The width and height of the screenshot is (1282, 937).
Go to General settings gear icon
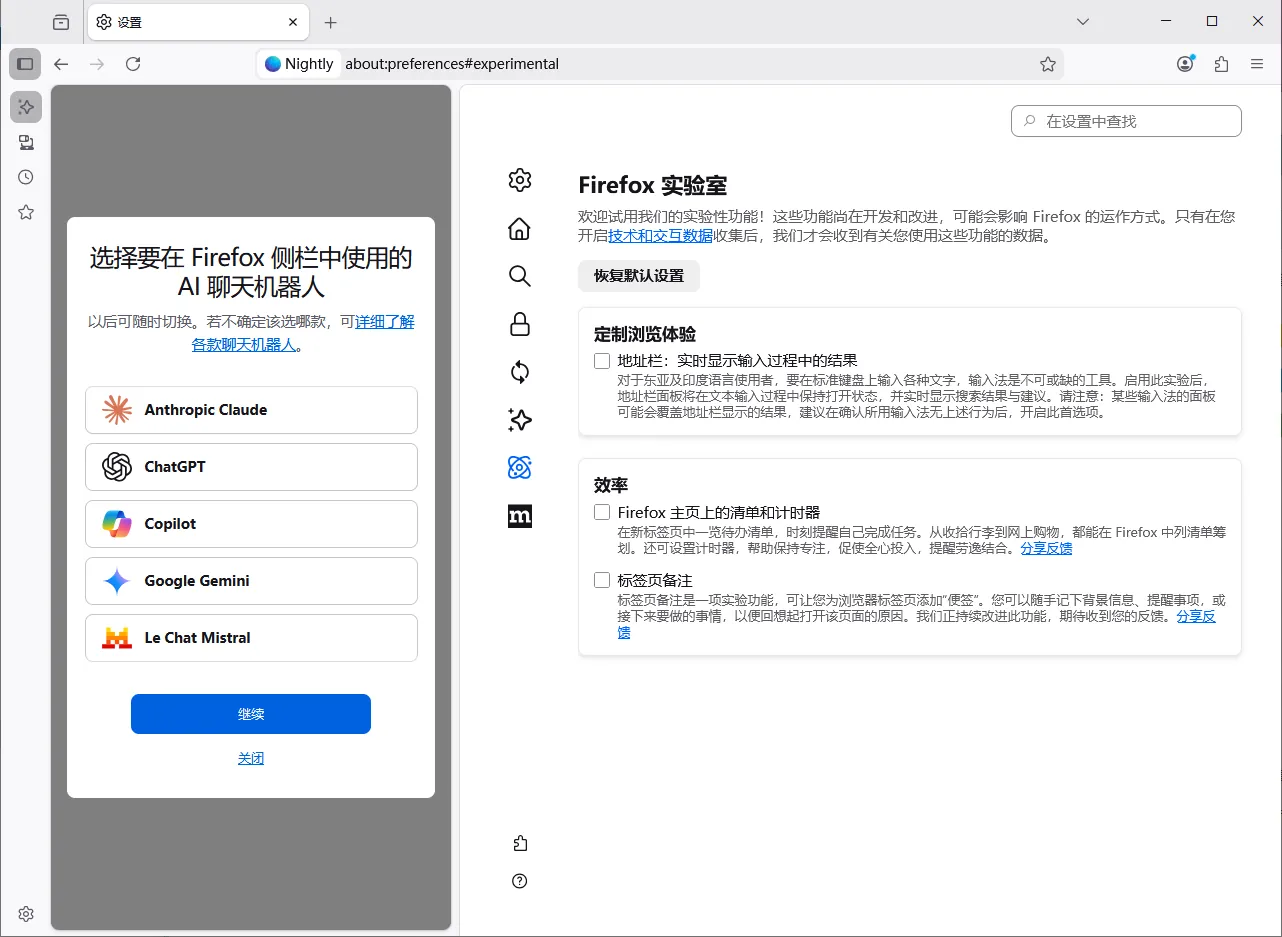519,180
